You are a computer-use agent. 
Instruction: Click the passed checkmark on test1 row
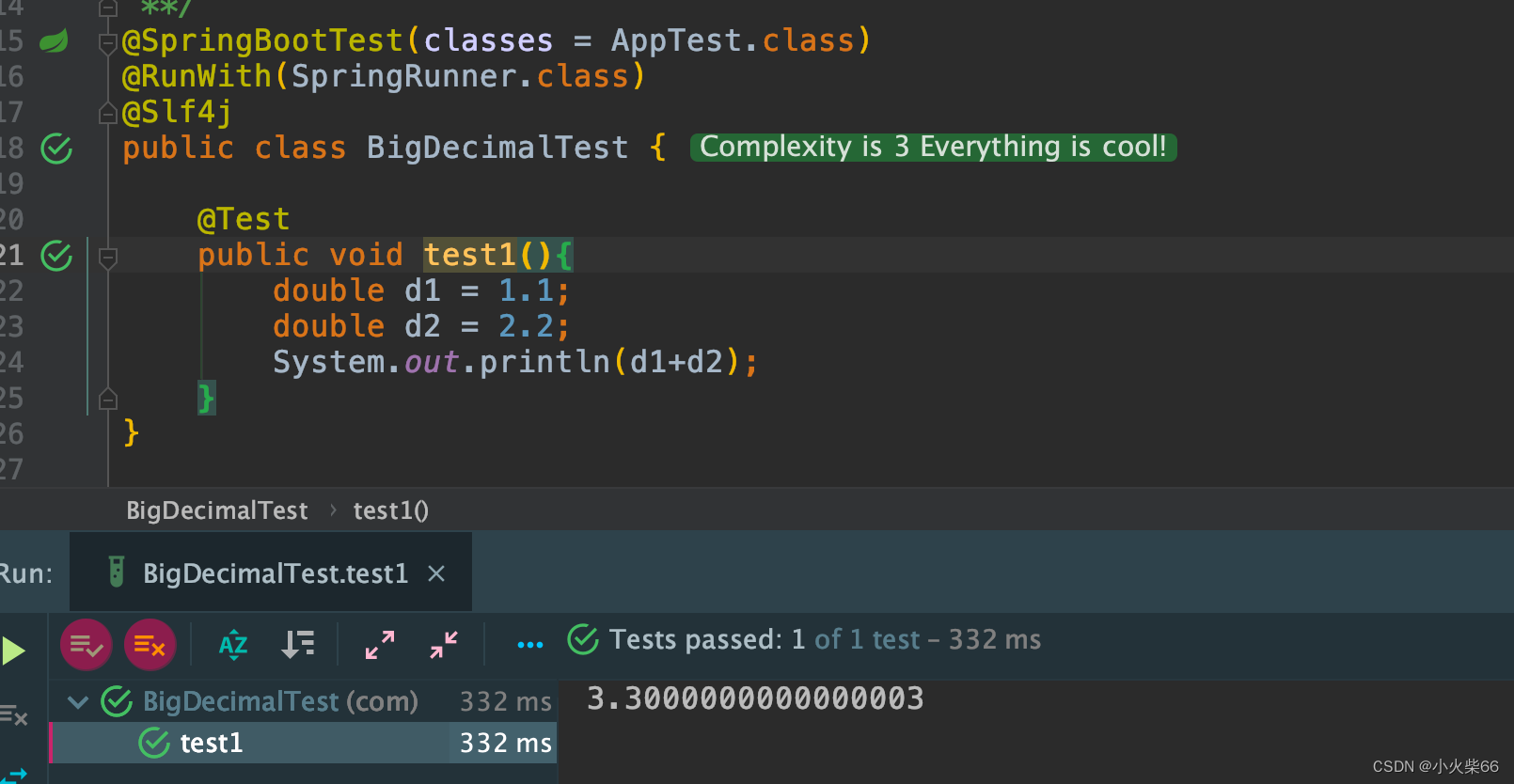[x=154, y=743]
